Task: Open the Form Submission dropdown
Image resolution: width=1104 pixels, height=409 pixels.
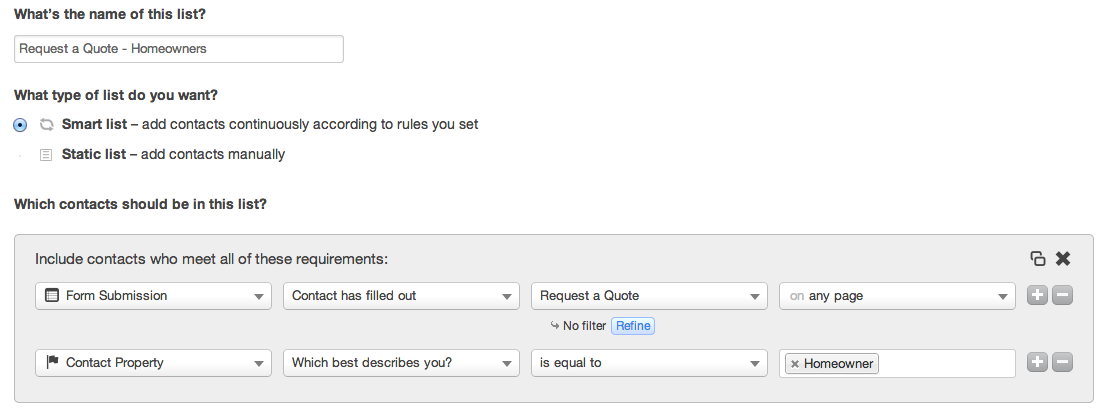Action: click(x=153, y=296)
